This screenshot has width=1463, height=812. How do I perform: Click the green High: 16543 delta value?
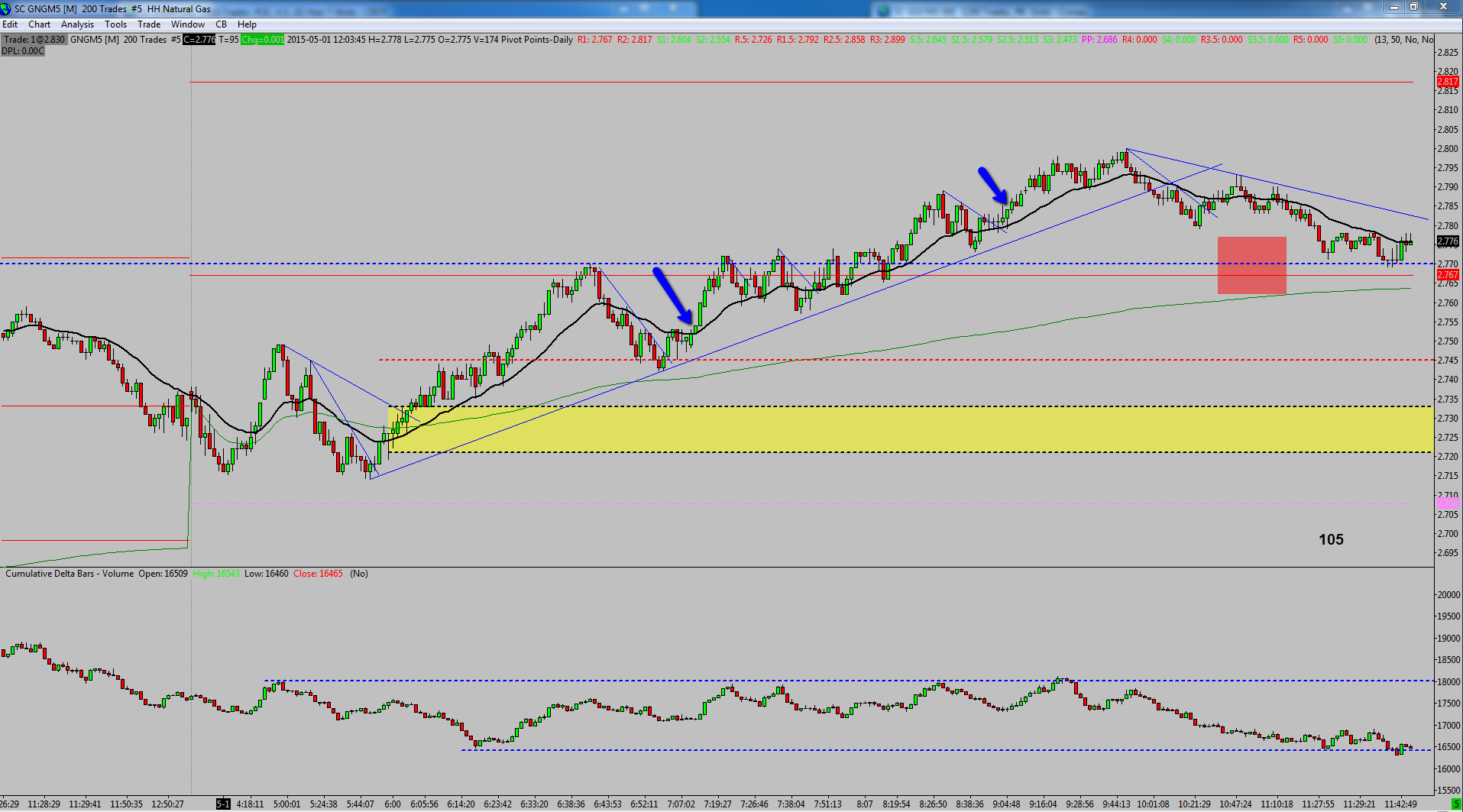(x=216, y=574)
